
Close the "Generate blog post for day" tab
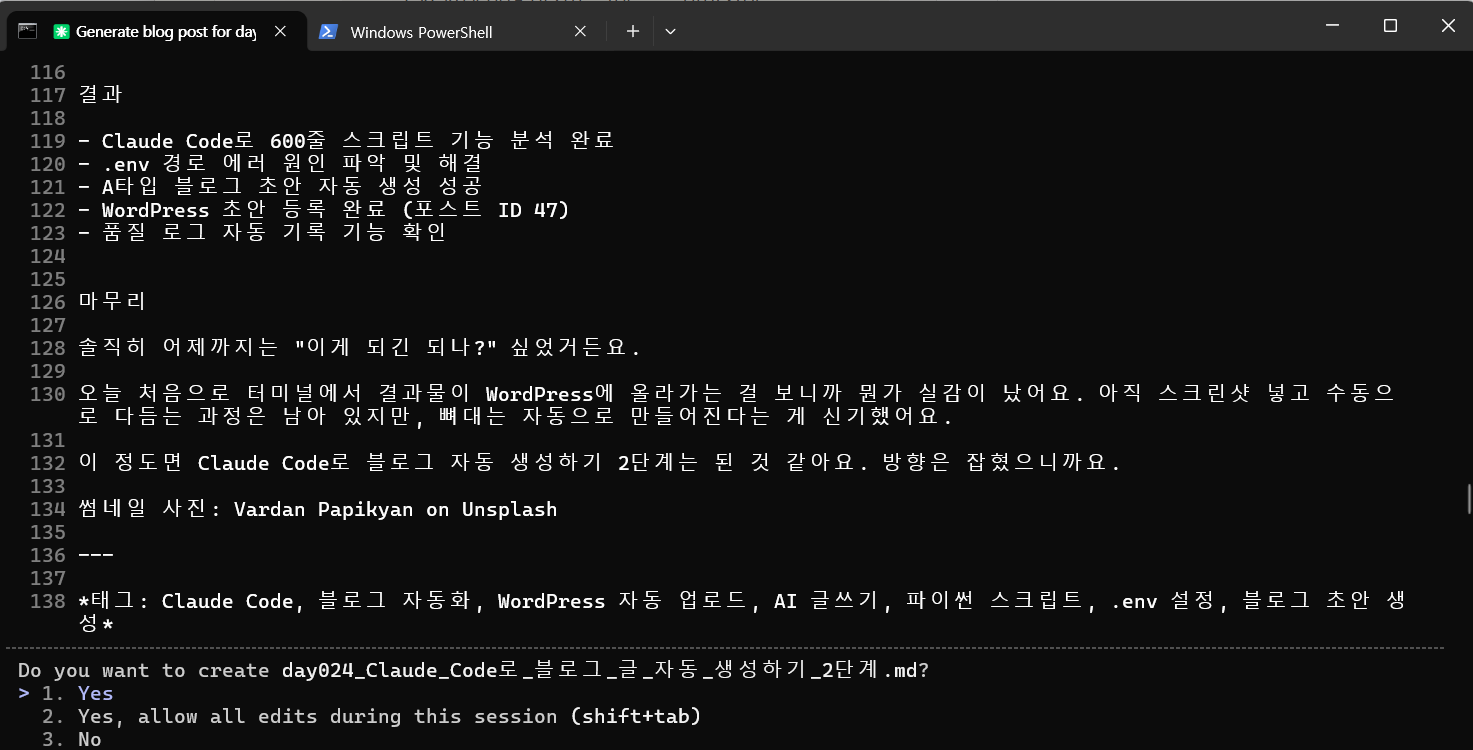(x=280, y=31)
